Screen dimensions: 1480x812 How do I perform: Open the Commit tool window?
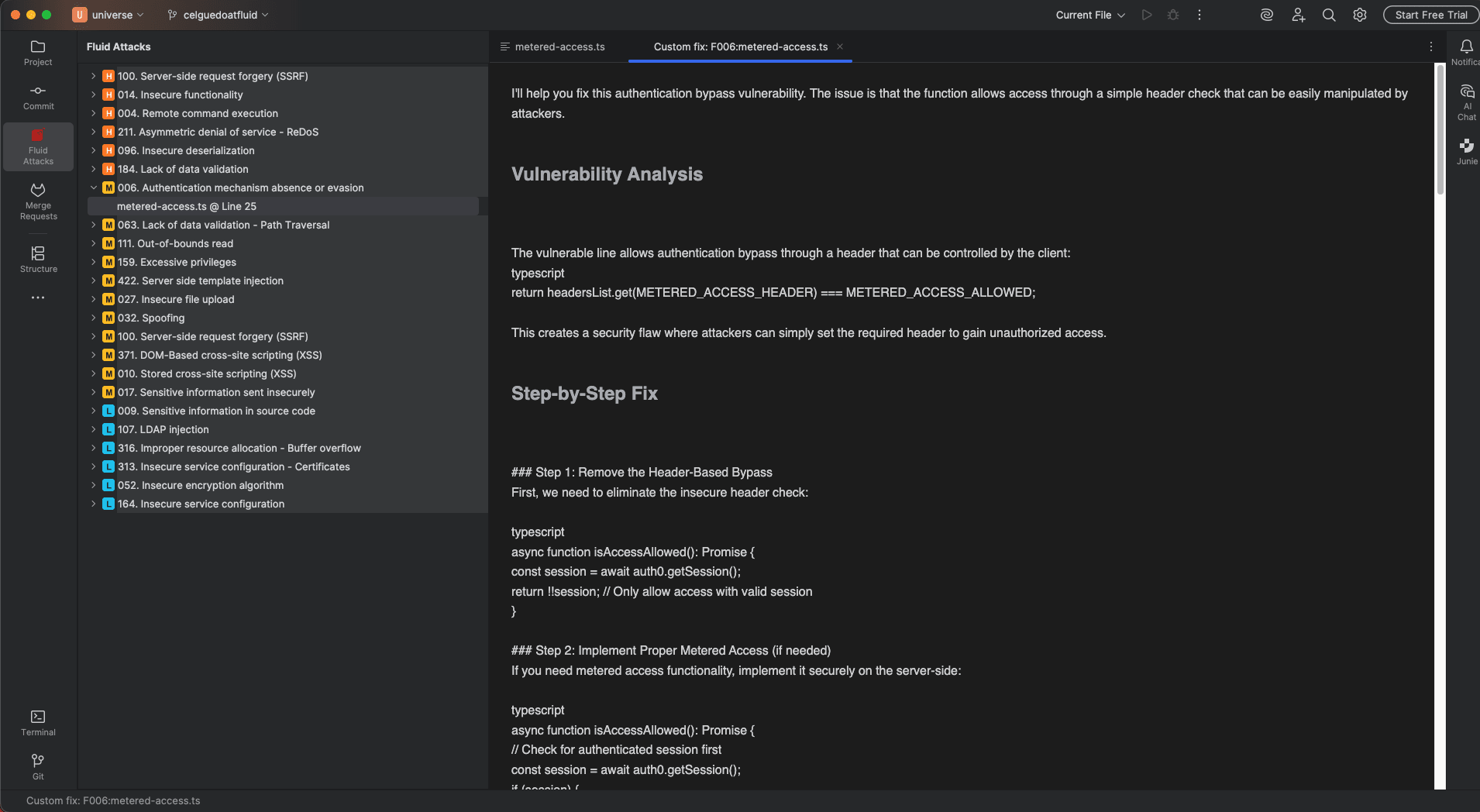(38, 98)
